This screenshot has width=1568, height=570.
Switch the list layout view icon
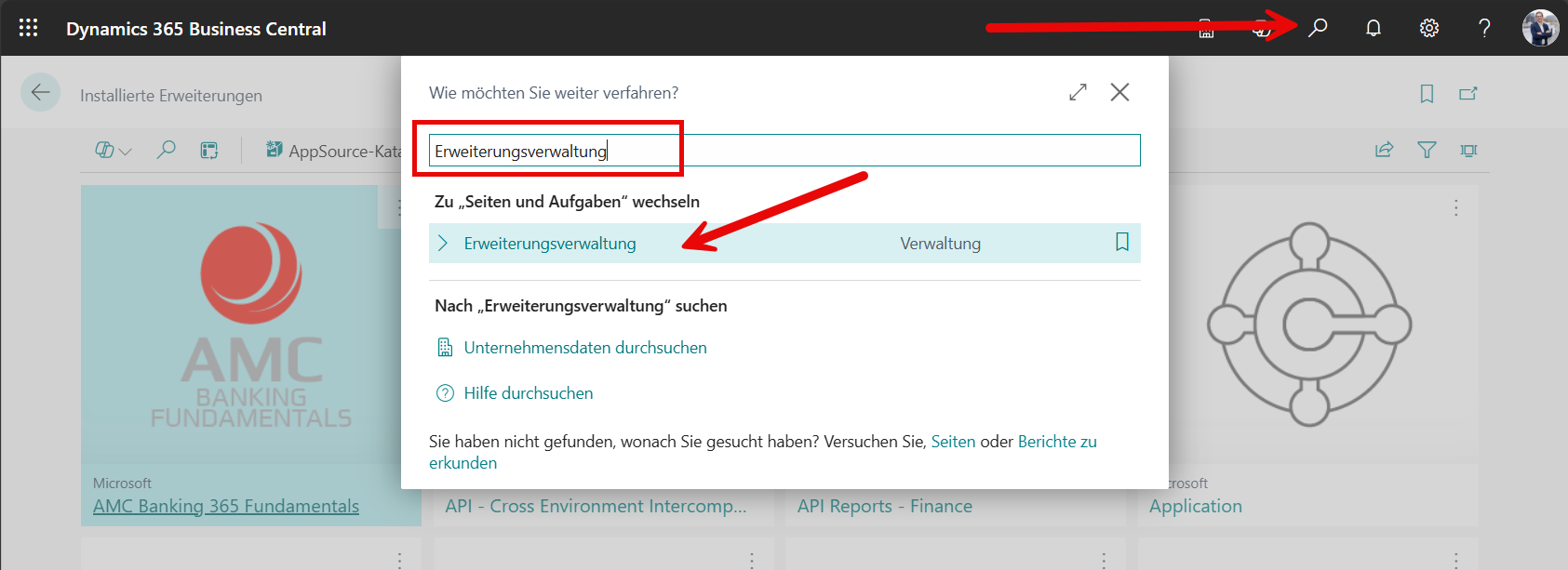(x=209, y=150)
